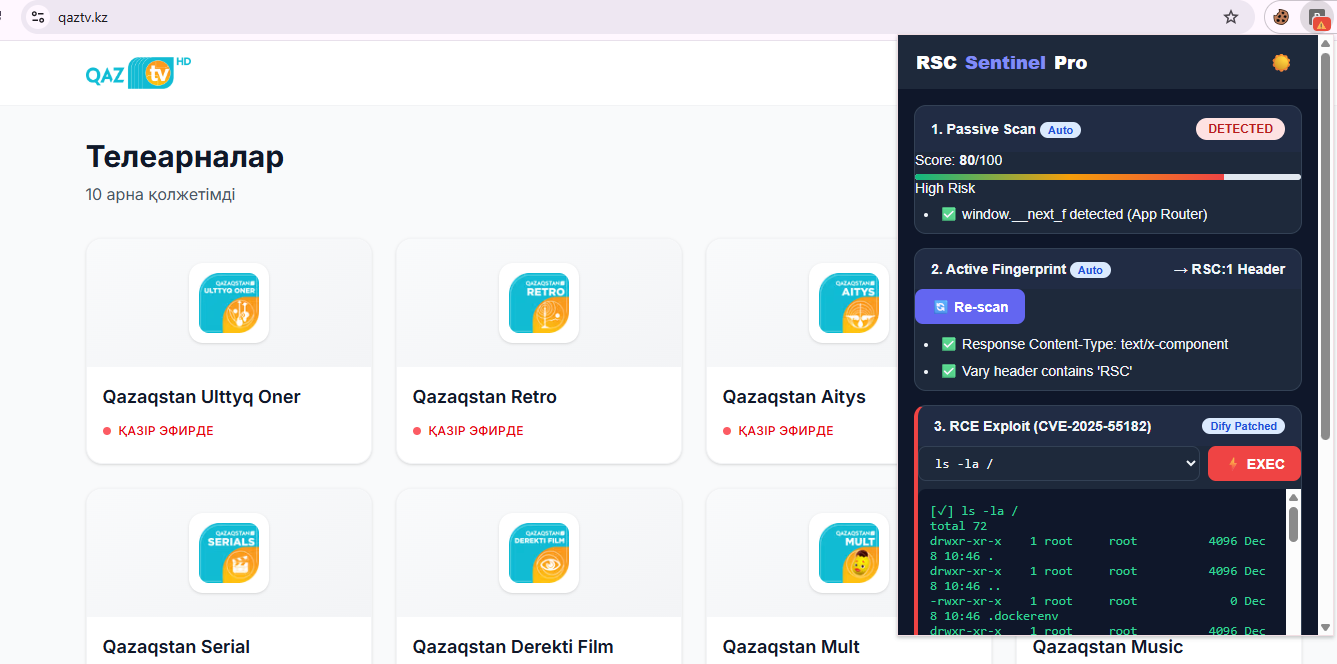Open the Qazaqstan Ulttyq Oner channel logo

pos(229,303)
